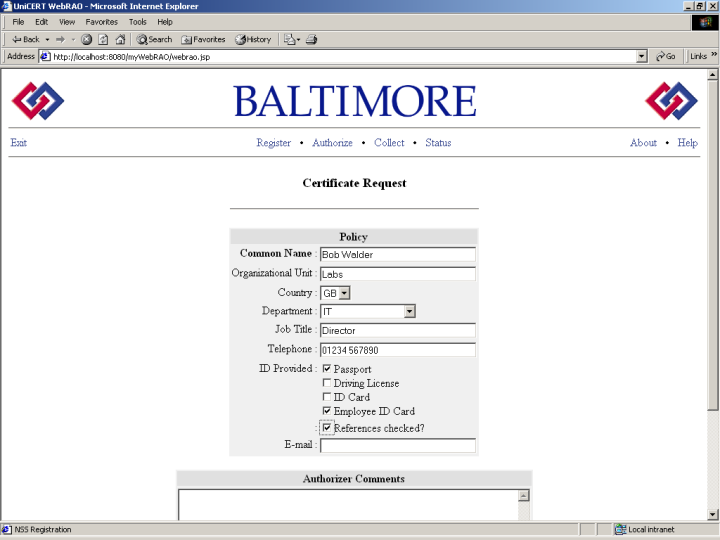
Task: Click into the Organizational Unit field
Action: coord(398,274)
